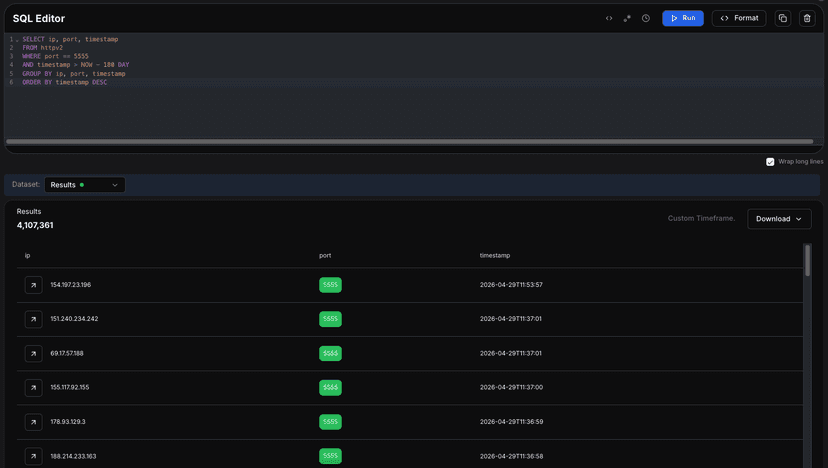This screenshot has width=828, height=468.
Task: Copy the query with the copy icon
Action: (783, 18)
